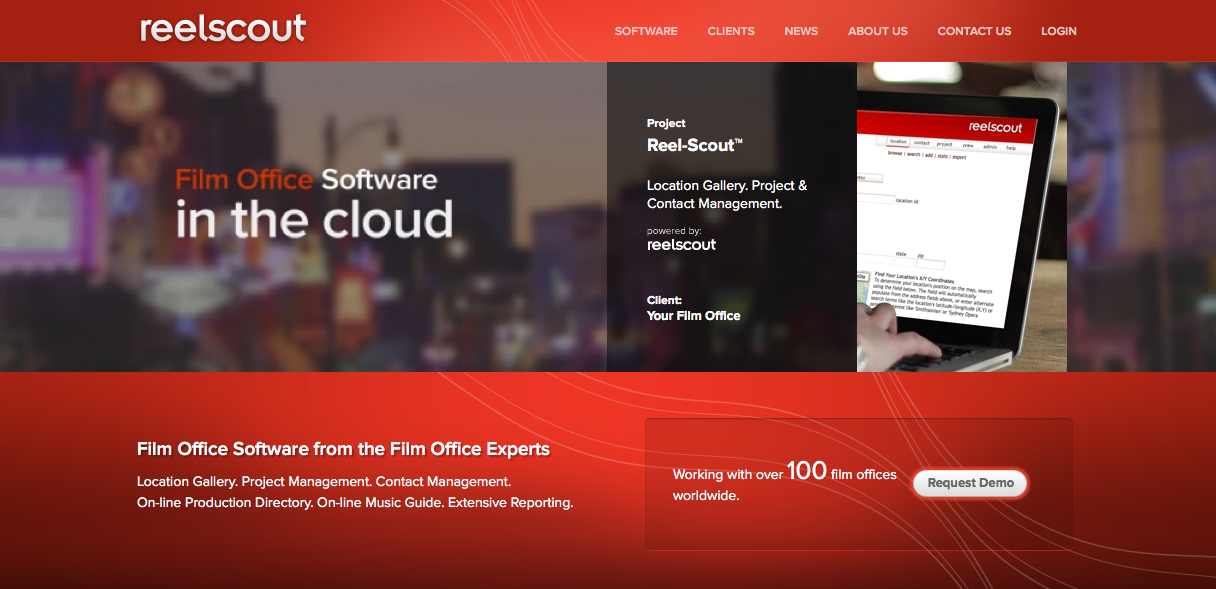The image size is (1216, 589).
Task: Click the laptop screenshot slide image
Action: (962, 217)
